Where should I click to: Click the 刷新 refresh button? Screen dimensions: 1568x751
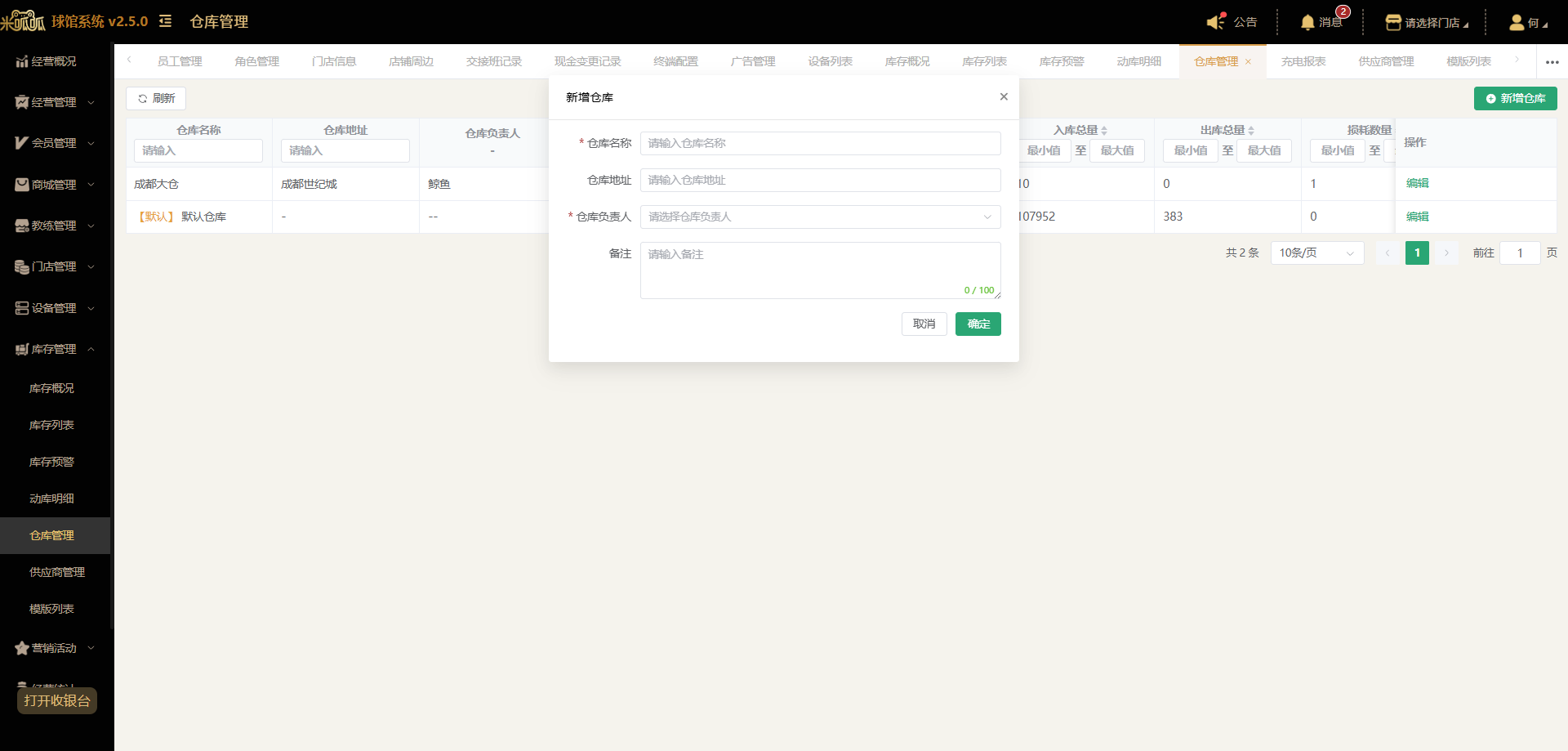(156, 98)
